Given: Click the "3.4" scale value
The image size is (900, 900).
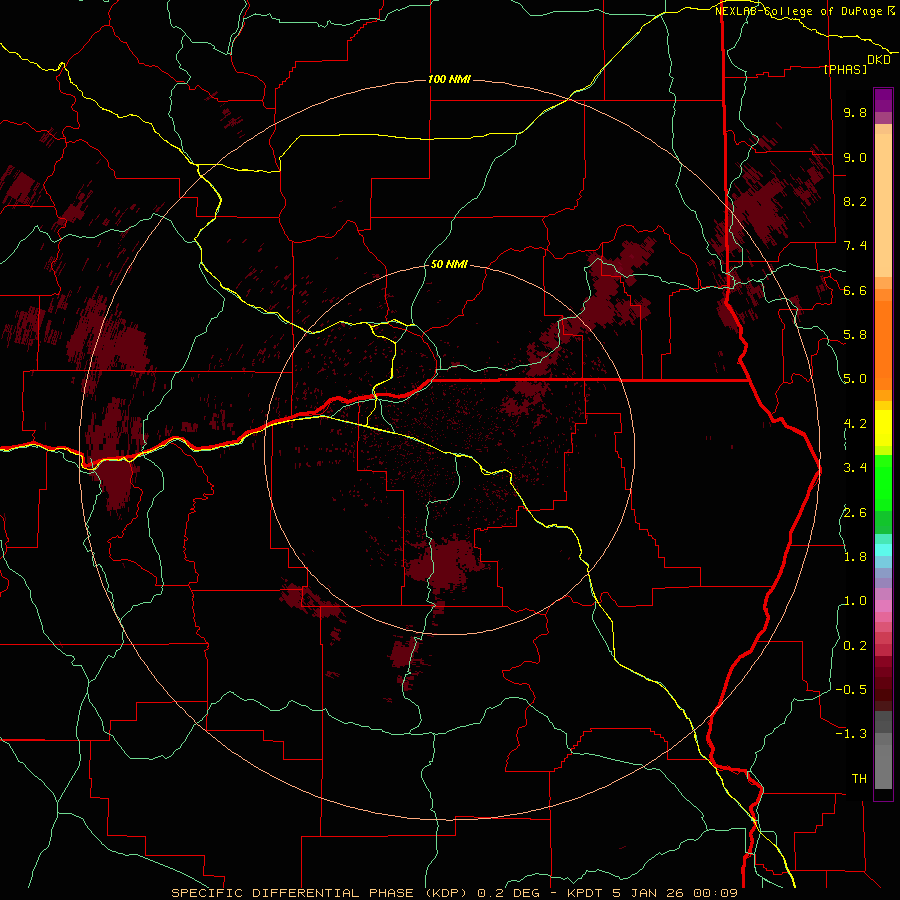Looking at the screenshot, I should 855,468.
